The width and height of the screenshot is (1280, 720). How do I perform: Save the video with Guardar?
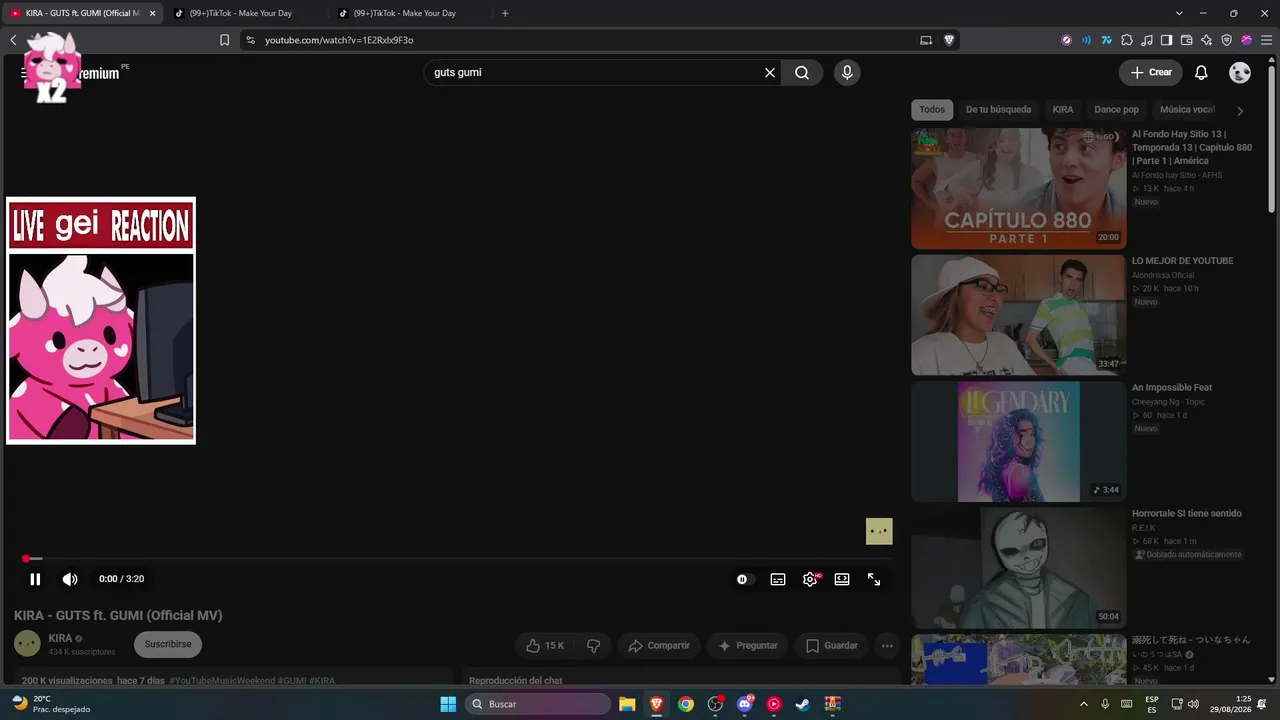tap(831, 646)
